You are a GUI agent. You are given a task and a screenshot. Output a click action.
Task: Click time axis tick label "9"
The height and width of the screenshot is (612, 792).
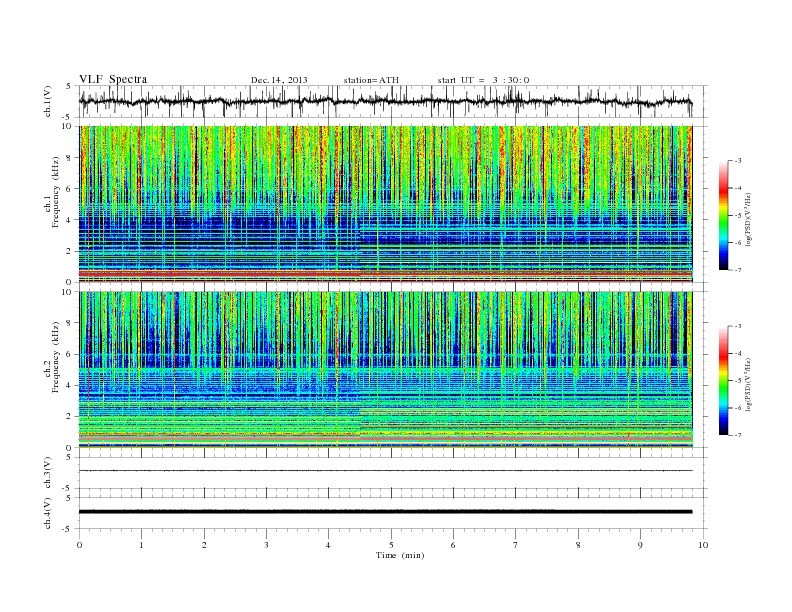640,545
